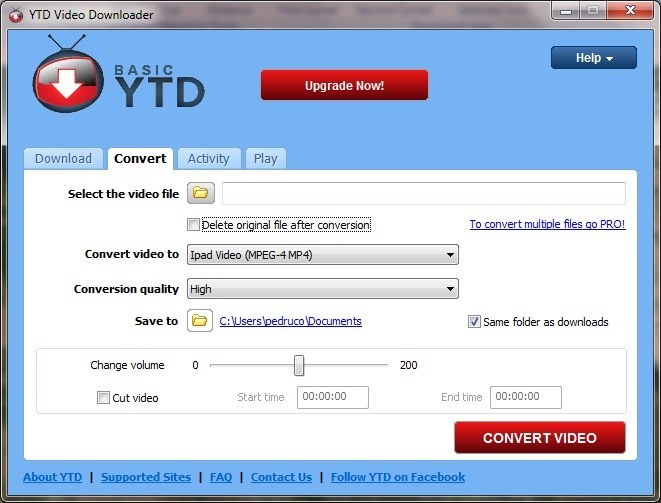This screenshot has width=661, height=503.
Task: Click the video file path input field
Action: [x=423, y=193]
